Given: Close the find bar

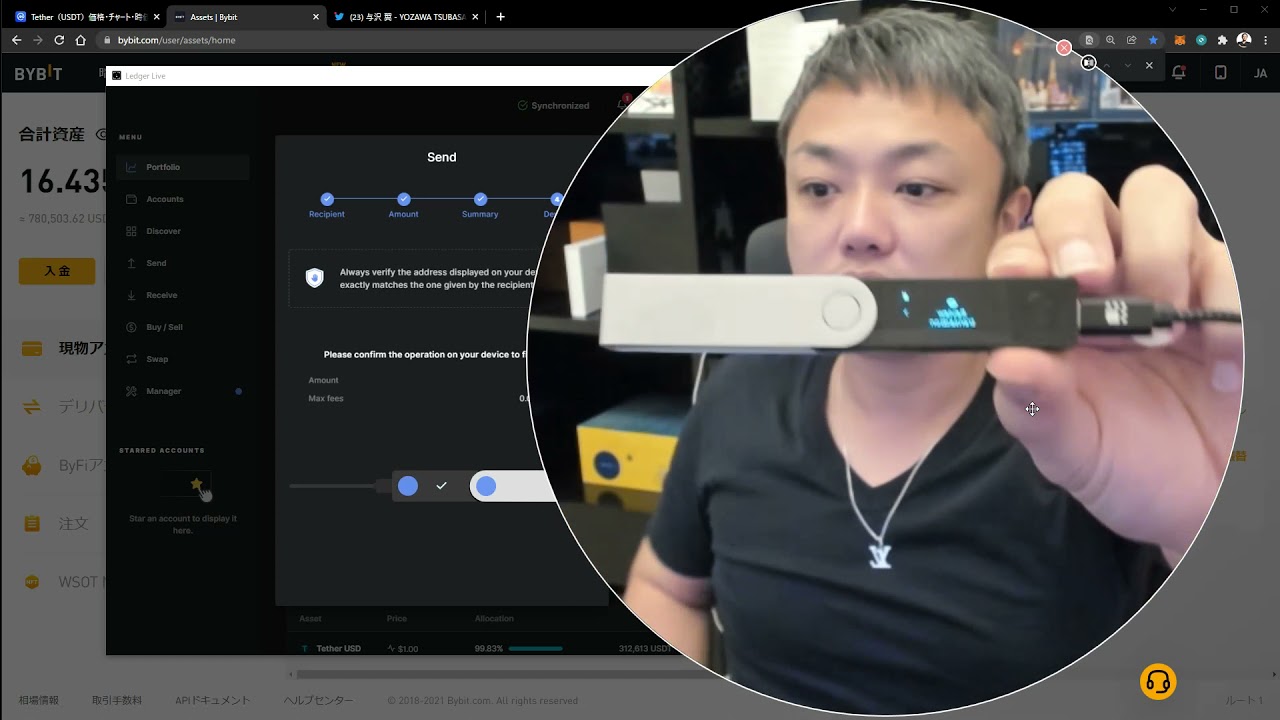Looking at the screenshot, I should tap(1149, 65).
